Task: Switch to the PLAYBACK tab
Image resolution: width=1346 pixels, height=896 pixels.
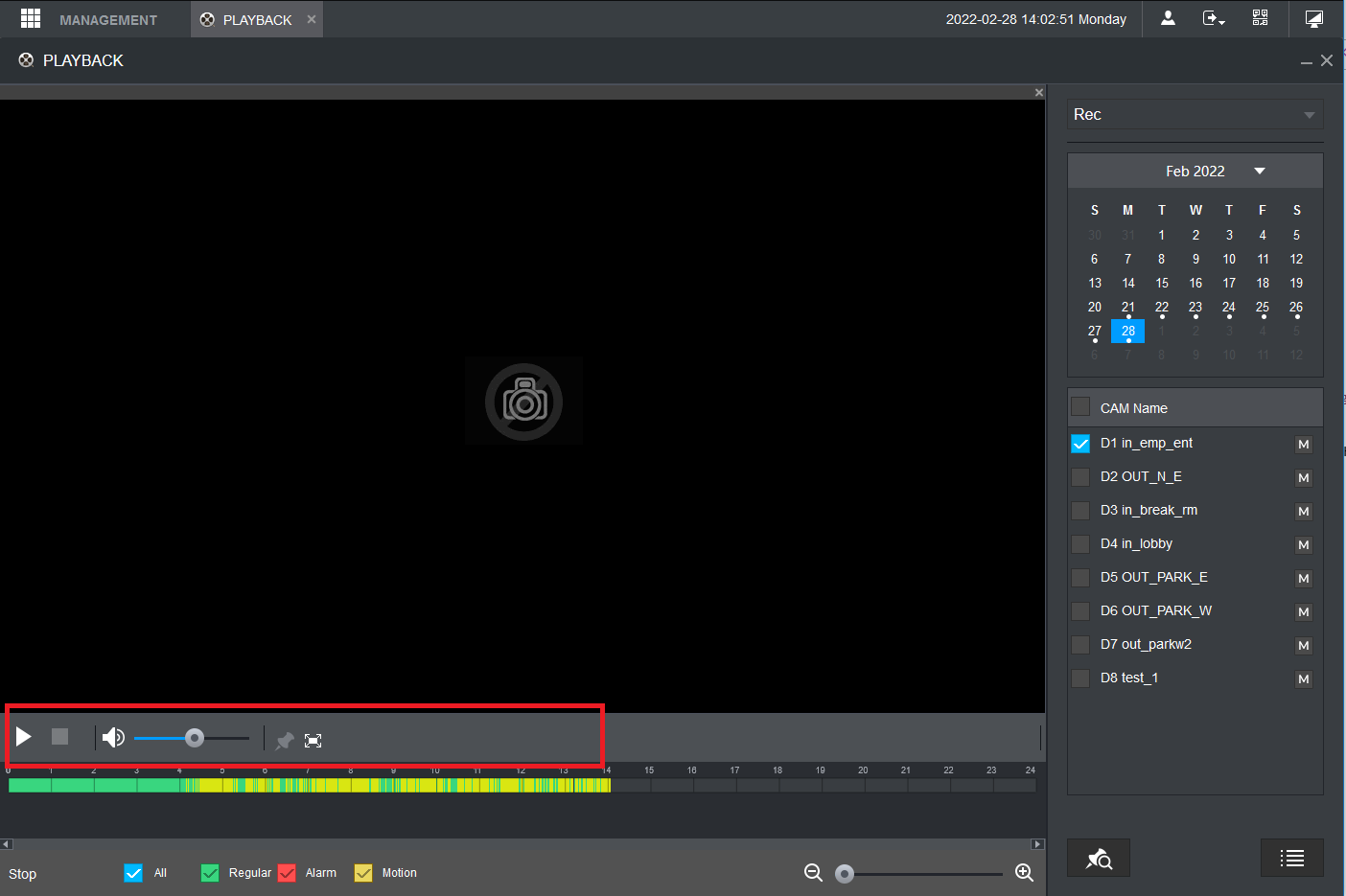Action: pyautogui.click(x=257, y=19)
